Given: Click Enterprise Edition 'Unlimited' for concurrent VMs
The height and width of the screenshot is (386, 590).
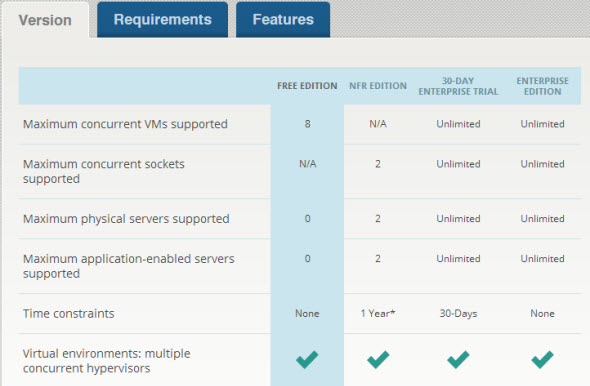Looking at the screenshot, I should tap(542, 124).
